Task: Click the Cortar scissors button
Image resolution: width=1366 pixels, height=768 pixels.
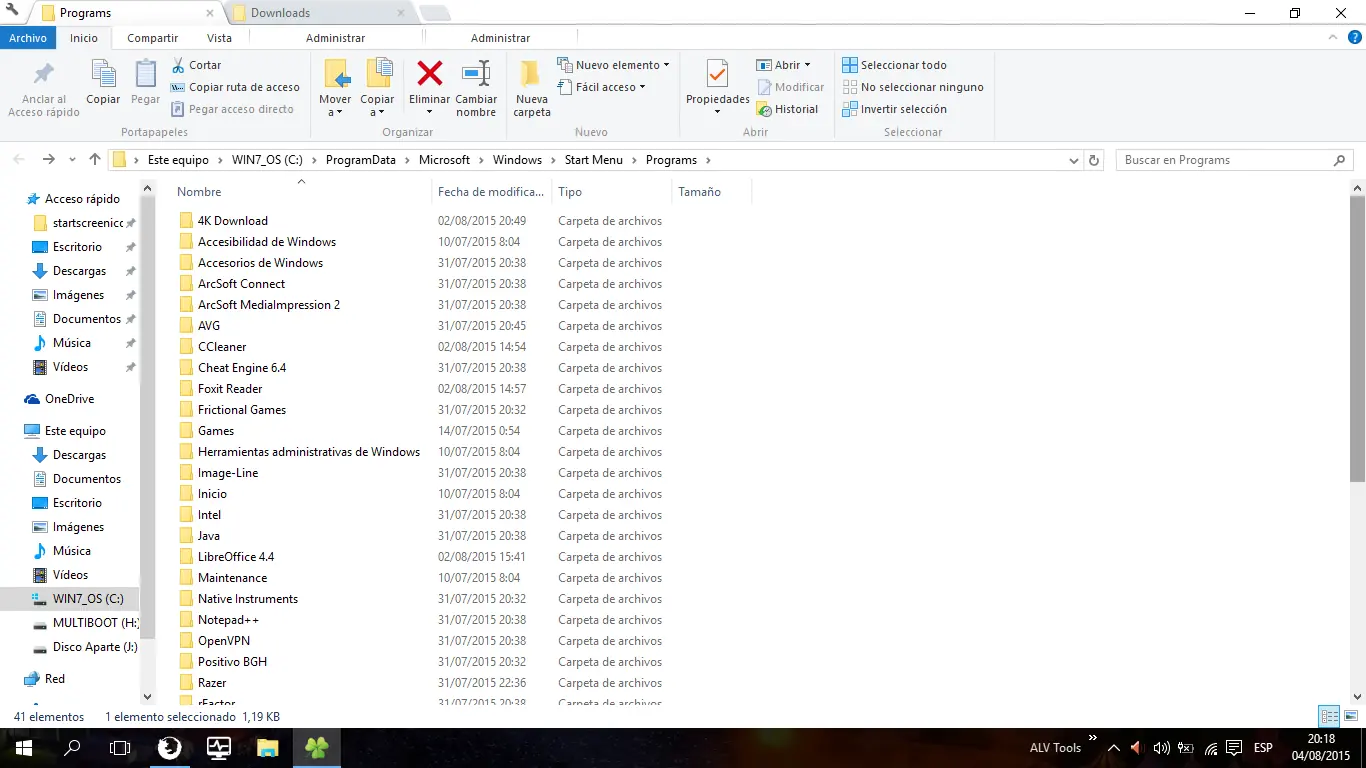Action: click(196, 65)
